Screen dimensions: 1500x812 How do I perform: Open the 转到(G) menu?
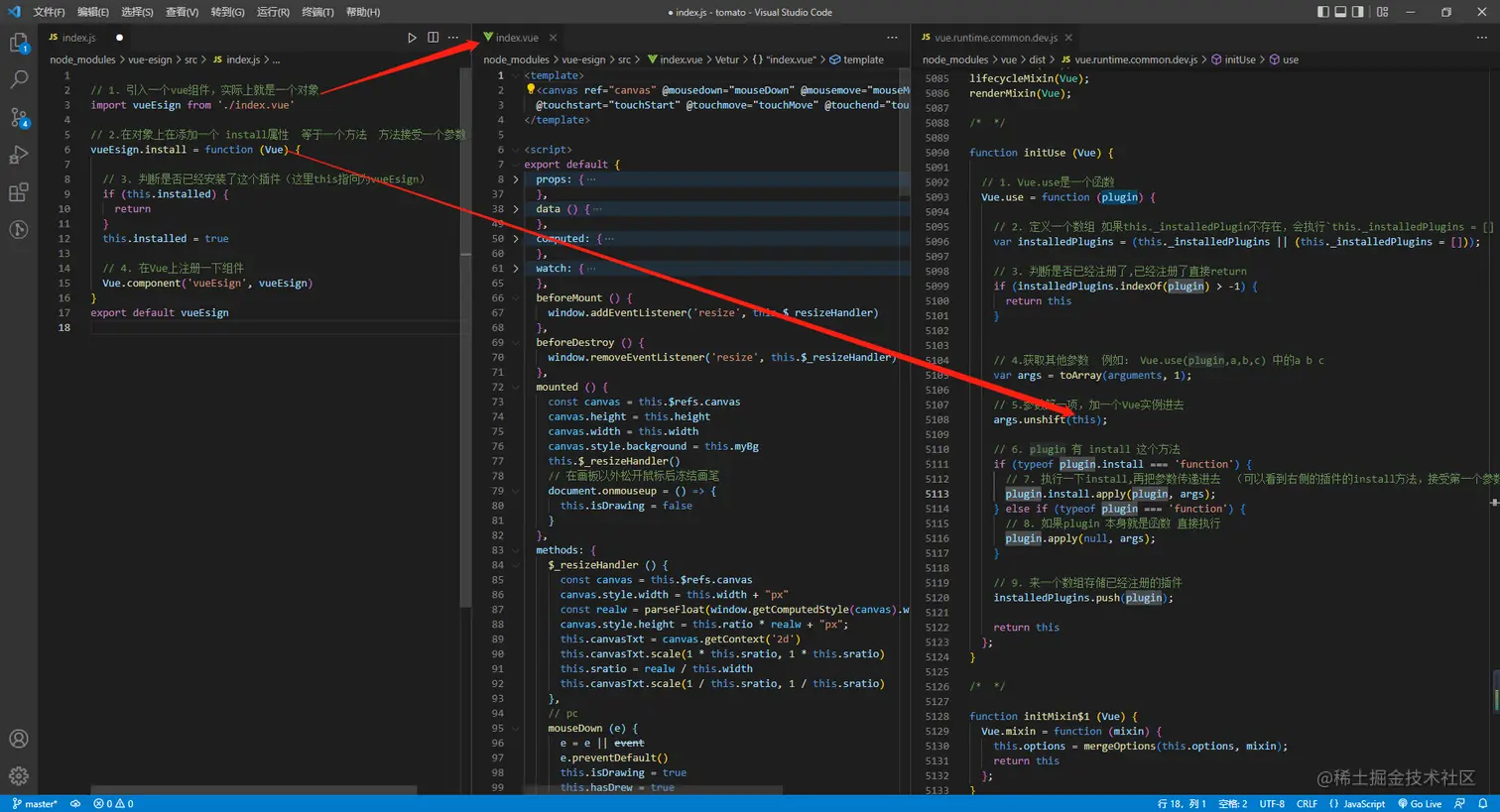point(227,12)
